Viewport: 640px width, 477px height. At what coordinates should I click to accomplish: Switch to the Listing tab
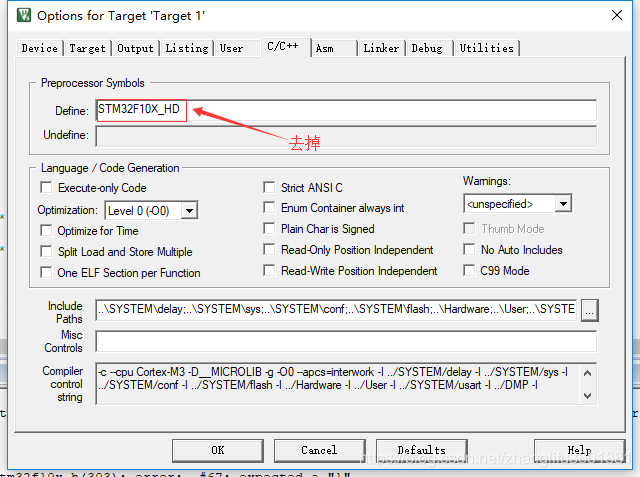187,48
